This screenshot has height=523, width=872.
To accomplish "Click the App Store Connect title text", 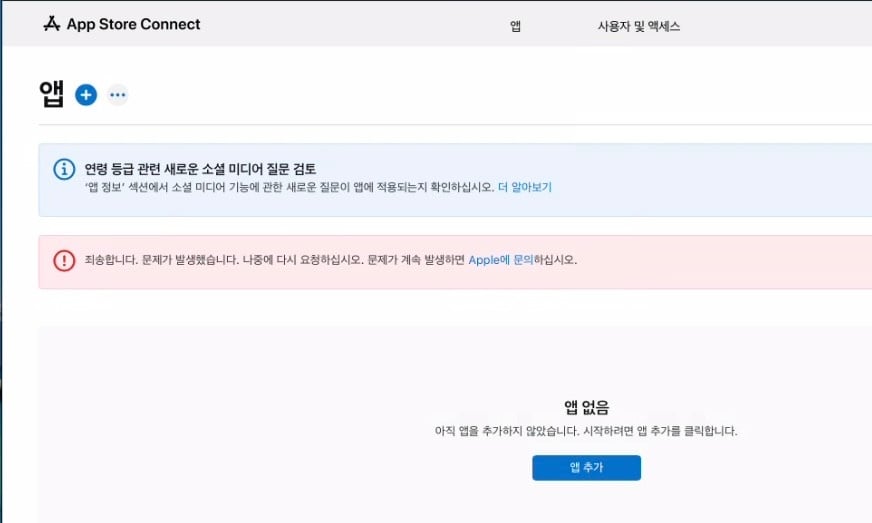I will (x=133, y=24).
